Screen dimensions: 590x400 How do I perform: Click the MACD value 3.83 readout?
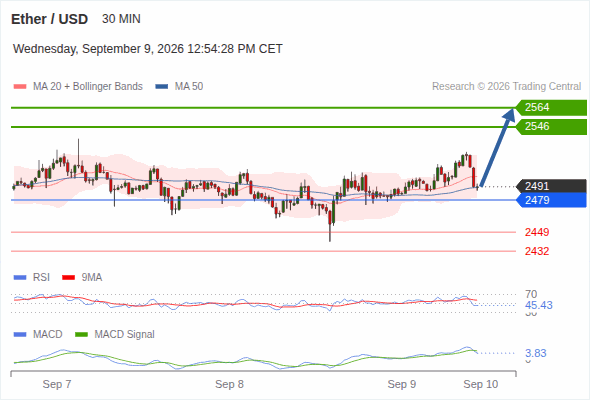(535, 353)
